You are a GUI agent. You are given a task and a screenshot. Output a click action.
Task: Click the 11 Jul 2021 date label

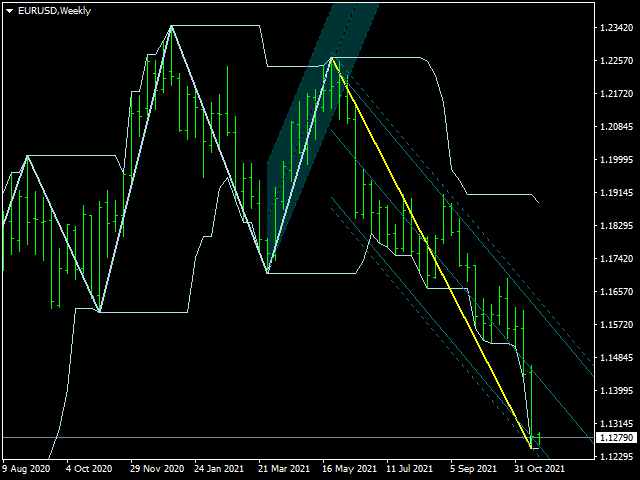click(409, 469)
